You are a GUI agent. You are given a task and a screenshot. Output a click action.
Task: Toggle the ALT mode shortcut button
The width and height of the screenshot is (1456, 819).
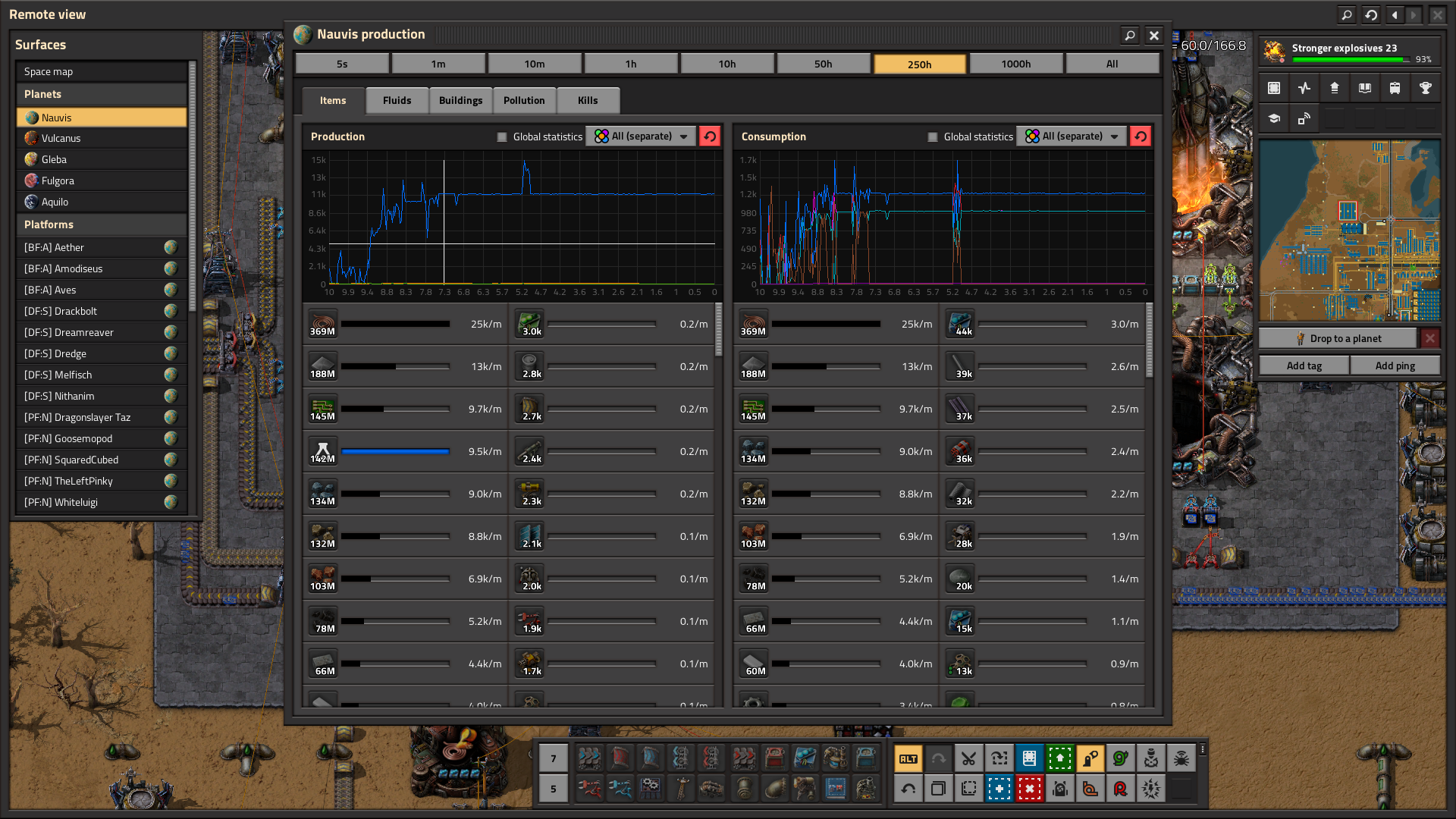tap(908, 758)
